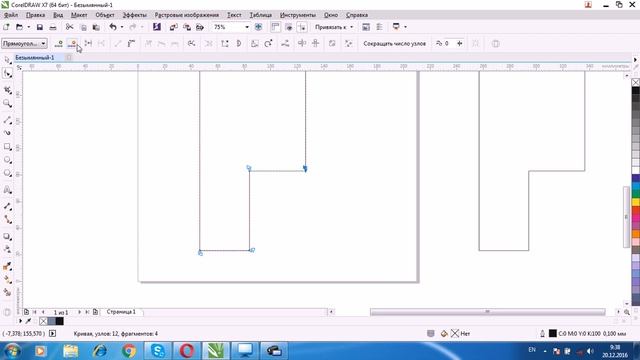
Task: Click the Сокращать число узлов button
Action: 394,43
